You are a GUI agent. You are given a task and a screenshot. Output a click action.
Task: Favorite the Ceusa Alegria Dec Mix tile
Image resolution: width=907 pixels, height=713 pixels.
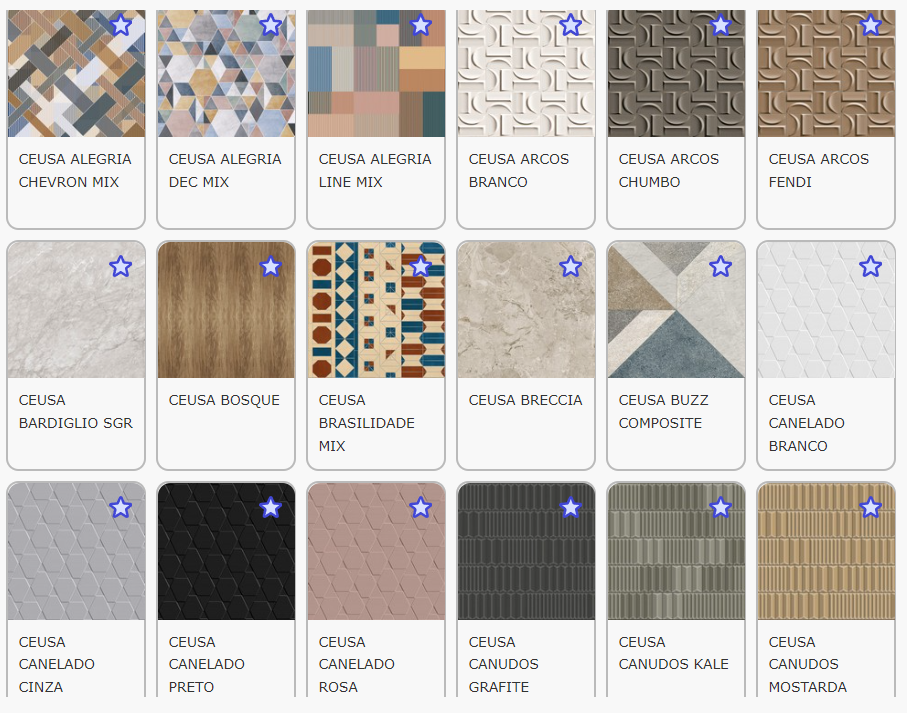point(270,25)
